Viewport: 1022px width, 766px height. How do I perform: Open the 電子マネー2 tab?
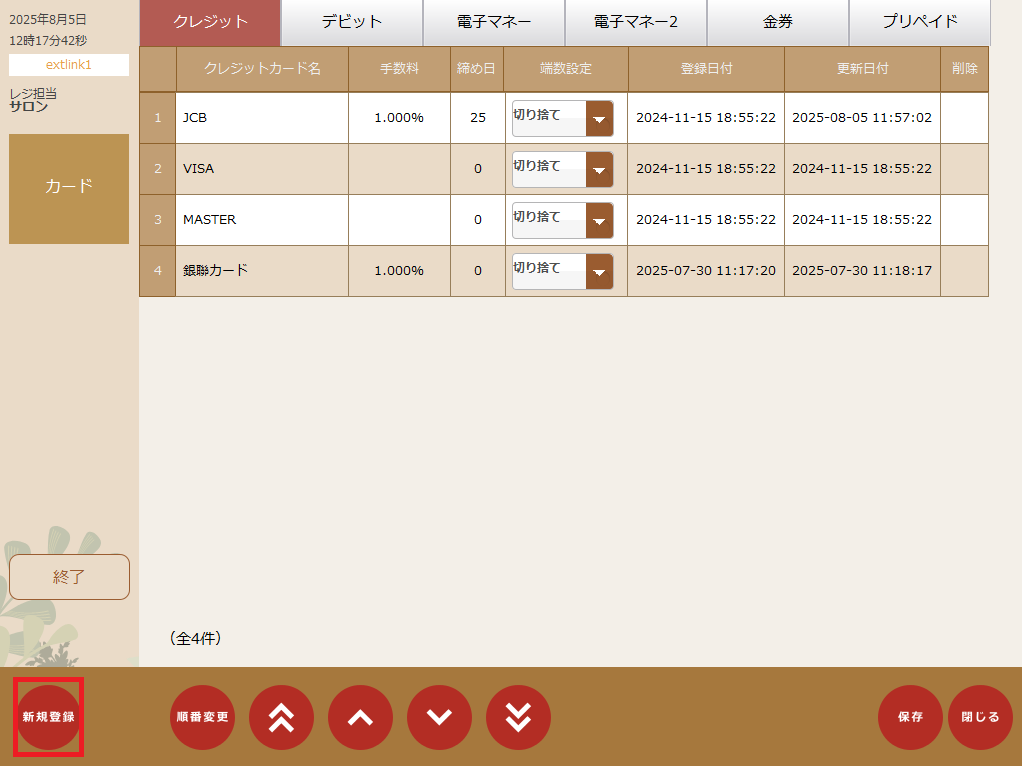[636, 22]
